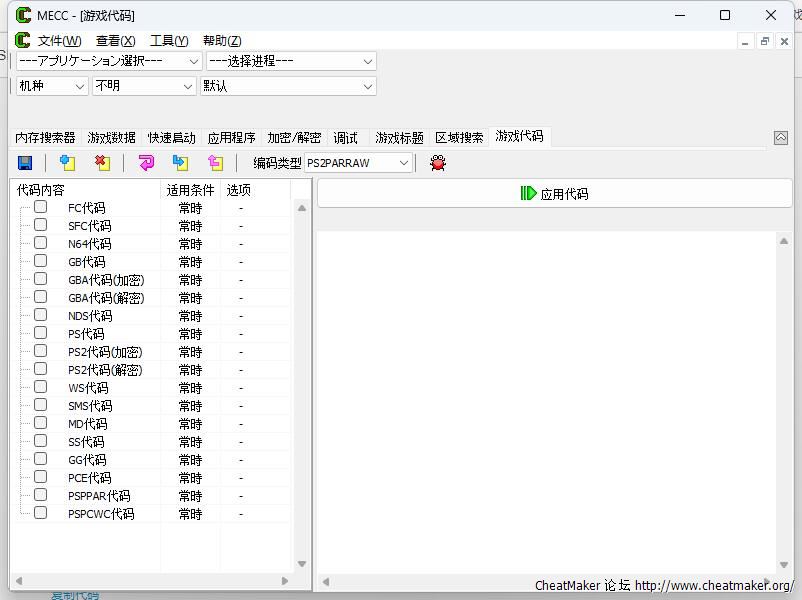This screenshot has height=600, width=802.
Task: Switch to the 内存搜索器 tab
Action: tap(45, 138)
